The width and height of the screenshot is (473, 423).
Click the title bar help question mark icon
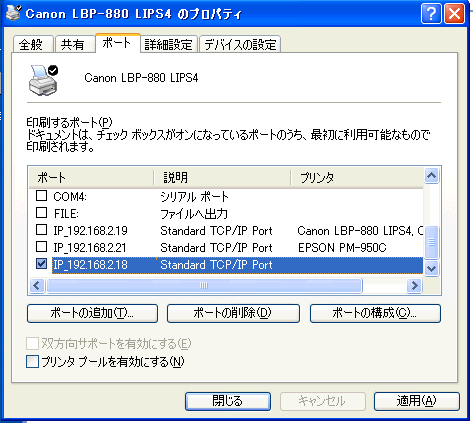click(431, 13)
